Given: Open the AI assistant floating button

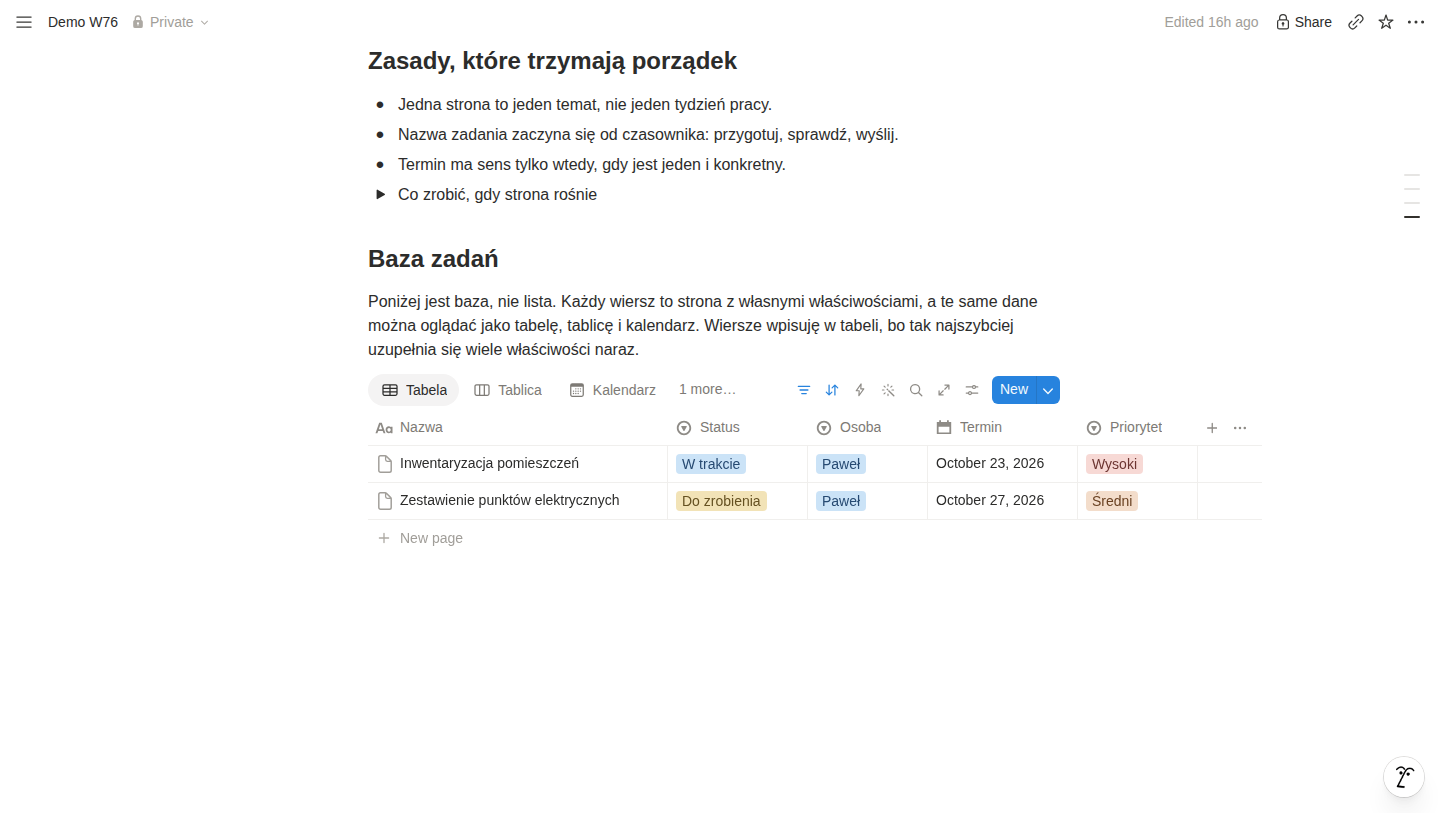Looking at the screenshot, I should (1404, 777).
